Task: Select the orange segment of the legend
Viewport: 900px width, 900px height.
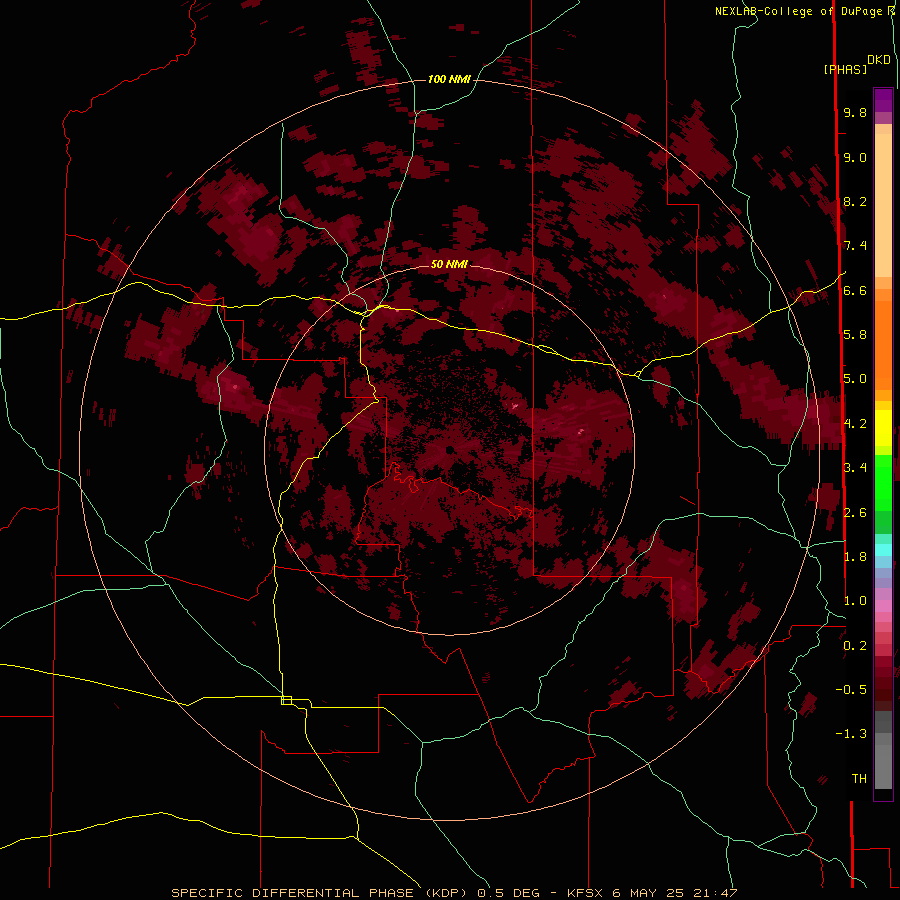Action: tap(883, 345)
